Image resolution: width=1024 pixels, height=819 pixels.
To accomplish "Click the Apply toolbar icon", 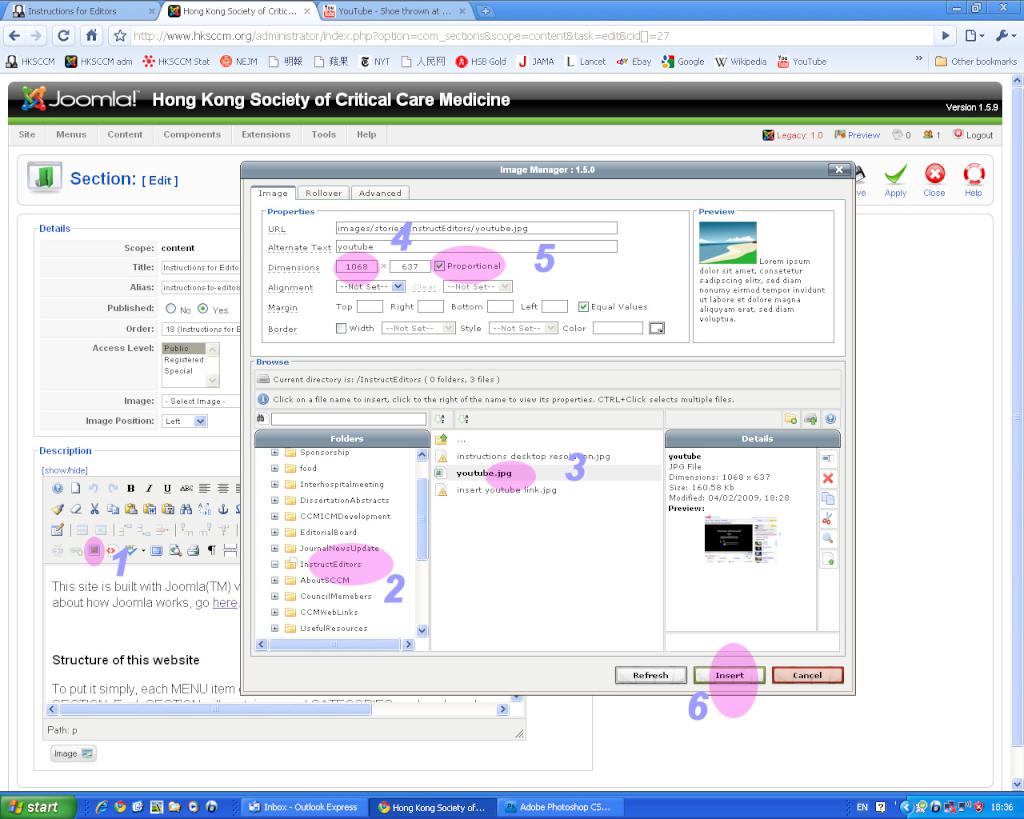I will [x=895, y=181].
